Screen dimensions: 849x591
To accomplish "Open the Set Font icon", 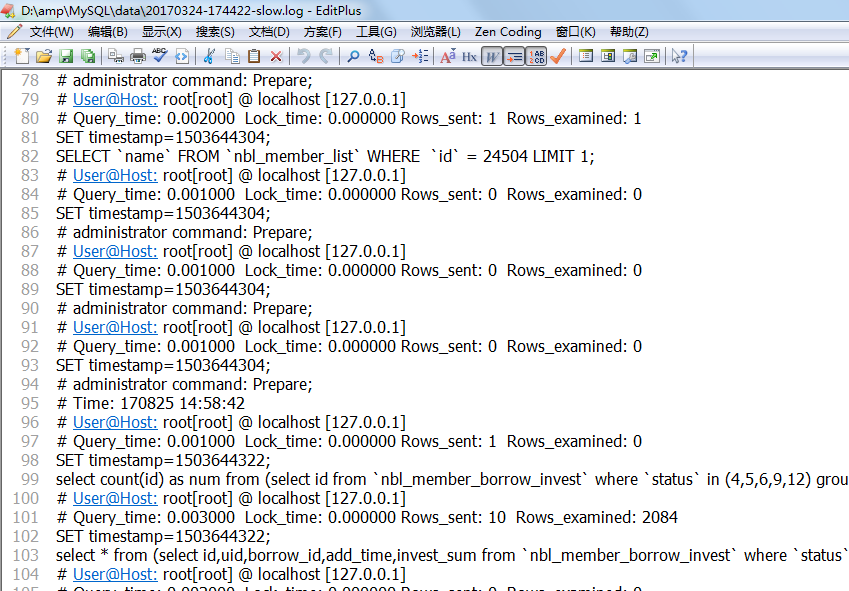I will click(x=448, y=56).
